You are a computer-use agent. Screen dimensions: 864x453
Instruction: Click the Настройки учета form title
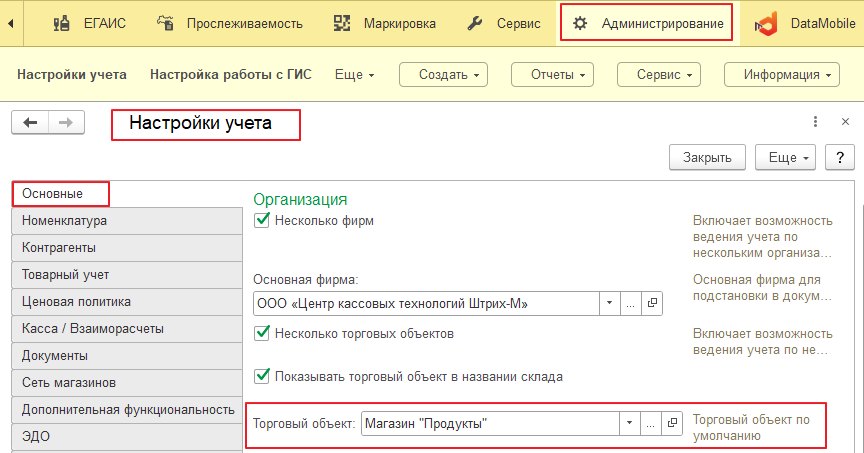(201, 122)
